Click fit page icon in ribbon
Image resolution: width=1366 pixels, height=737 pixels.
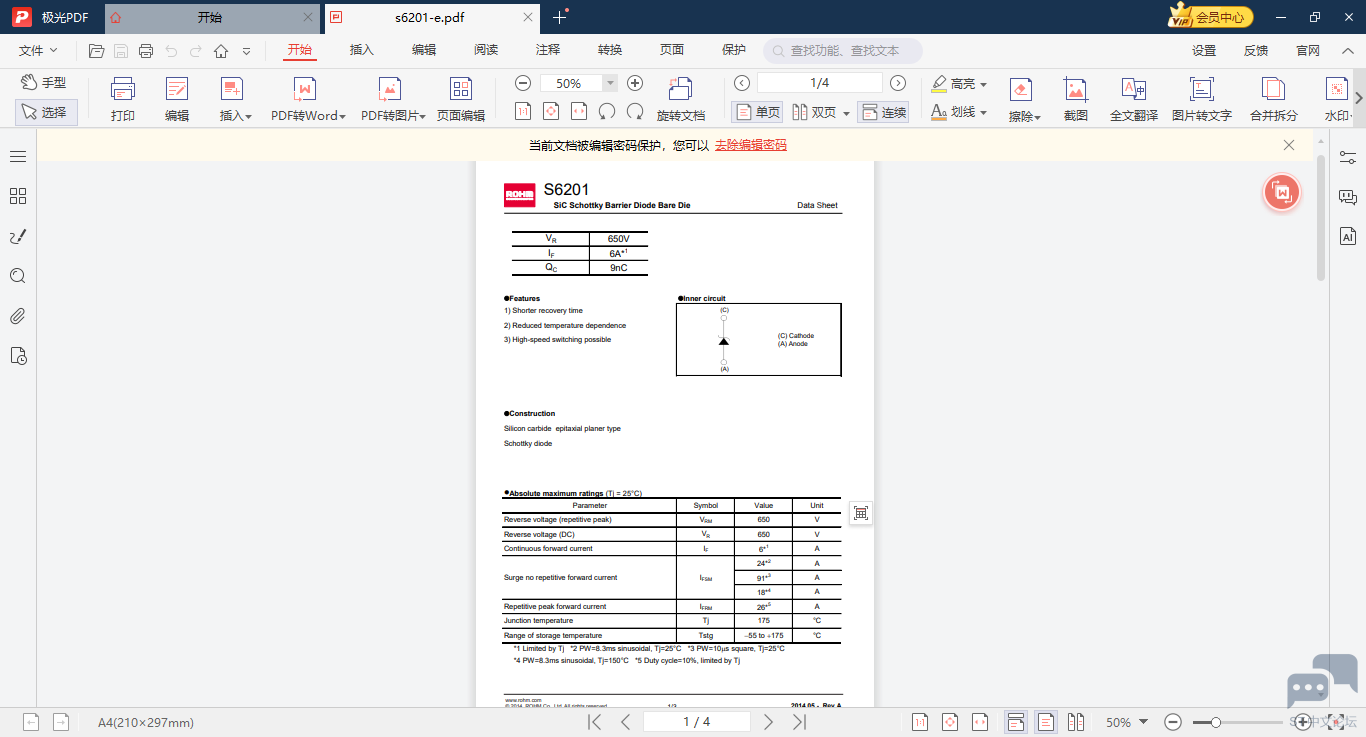(550, 111)
